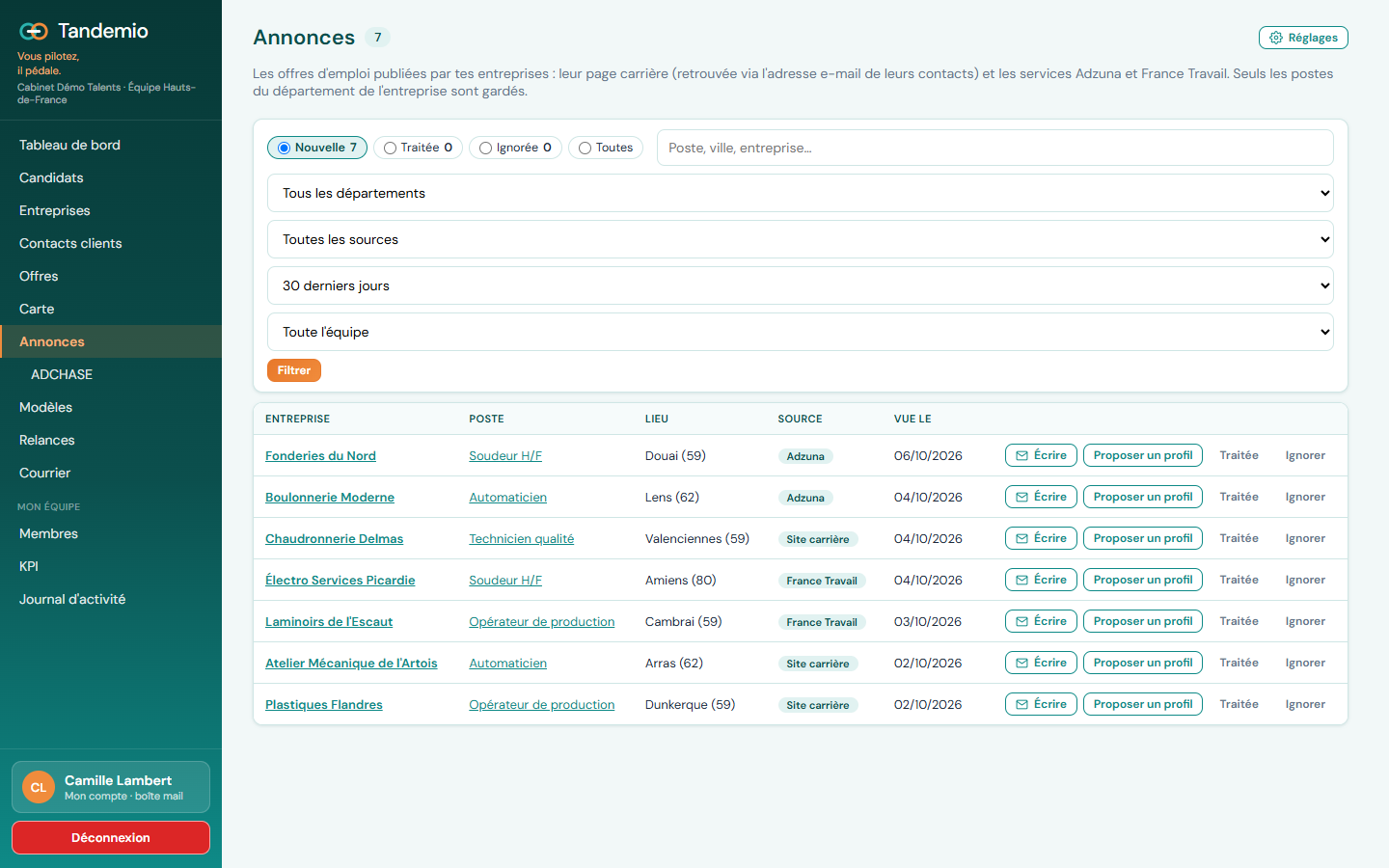Open the Tous les départements dropdown
This screenshot has height=868, width=1389.
point(801,193)
